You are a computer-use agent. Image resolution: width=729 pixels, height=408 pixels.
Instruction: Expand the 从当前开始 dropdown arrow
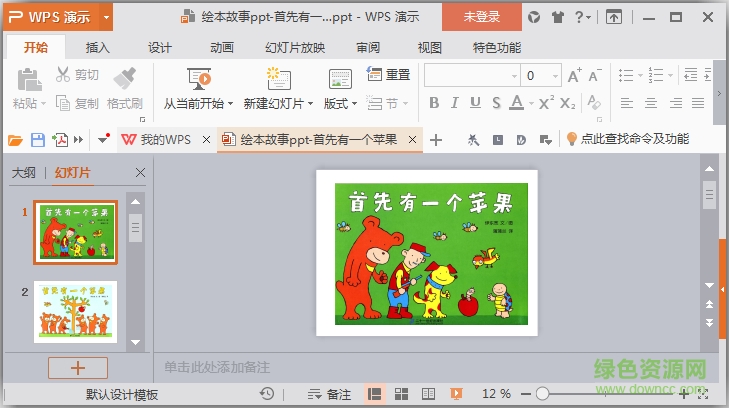click(230, 104)
